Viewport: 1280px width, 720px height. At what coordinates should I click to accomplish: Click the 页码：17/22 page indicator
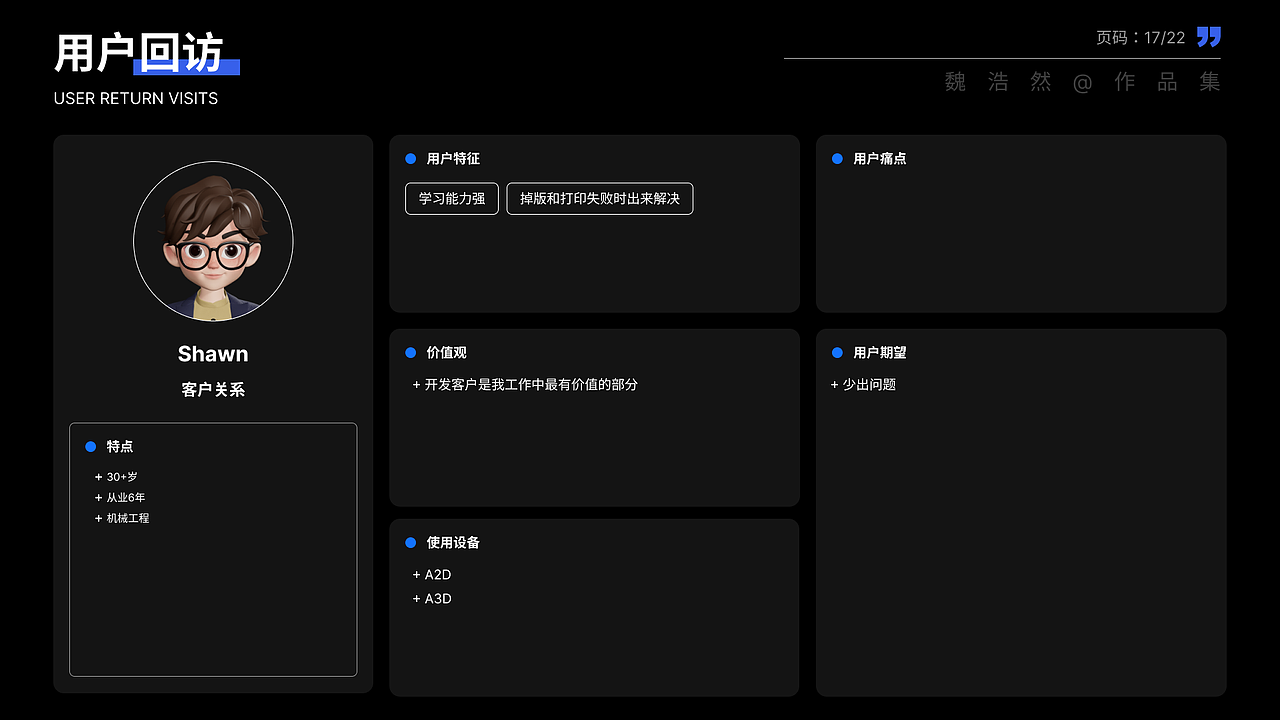[1140, 36]
